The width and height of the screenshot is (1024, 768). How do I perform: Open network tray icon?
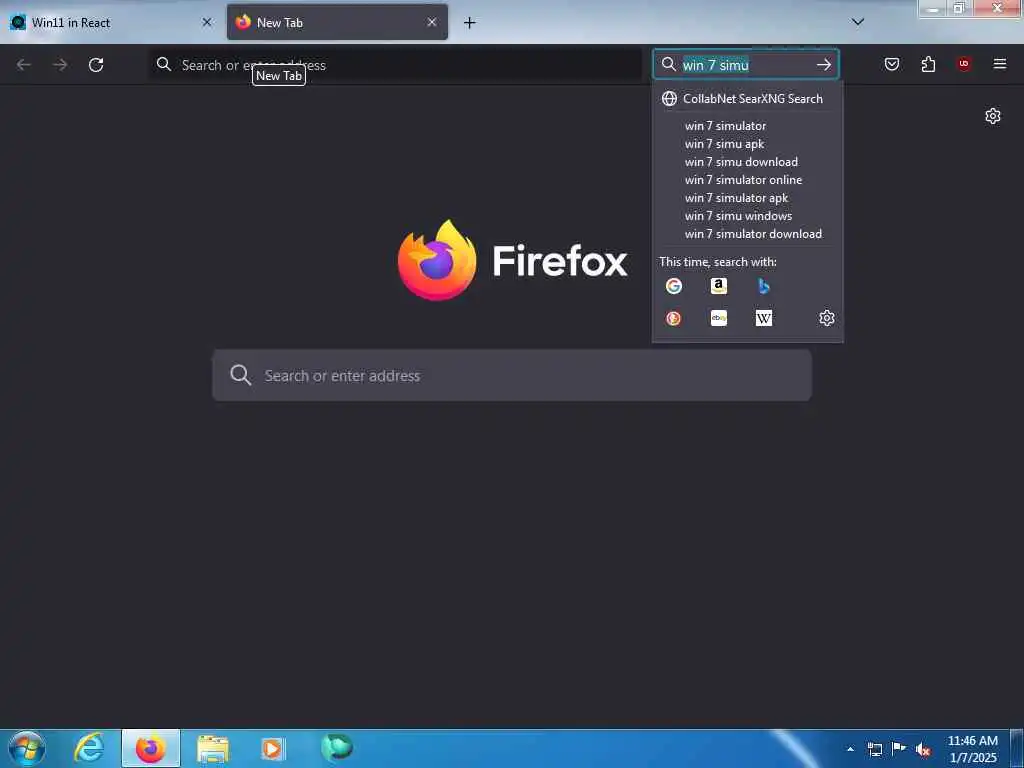874,749
